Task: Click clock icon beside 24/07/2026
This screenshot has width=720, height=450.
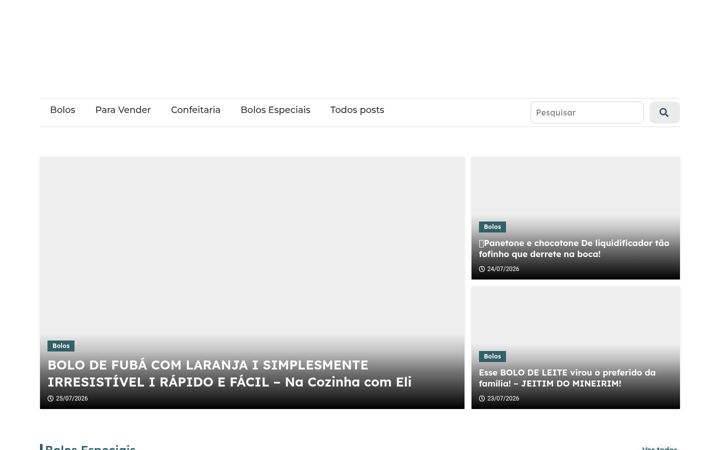Action: (x=482, y=269)
